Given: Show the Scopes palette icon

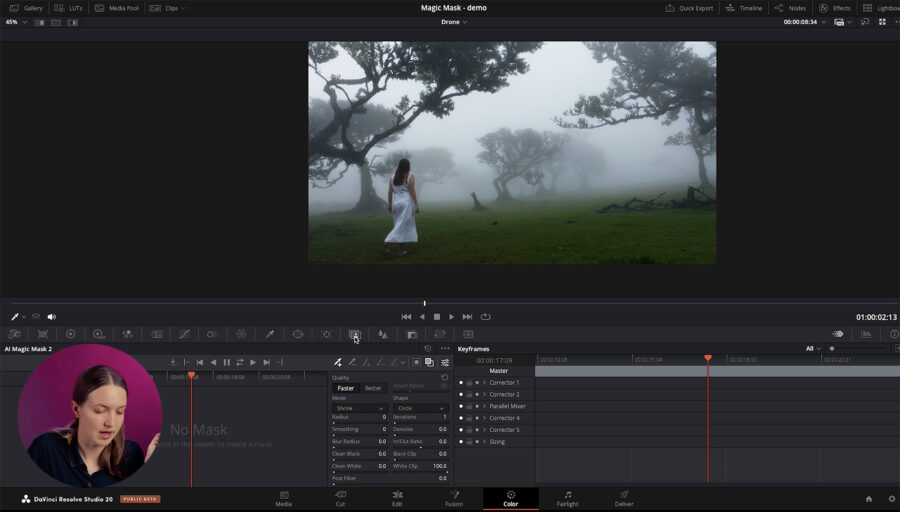Looking at the screenshot, I should tap(866, 334).
